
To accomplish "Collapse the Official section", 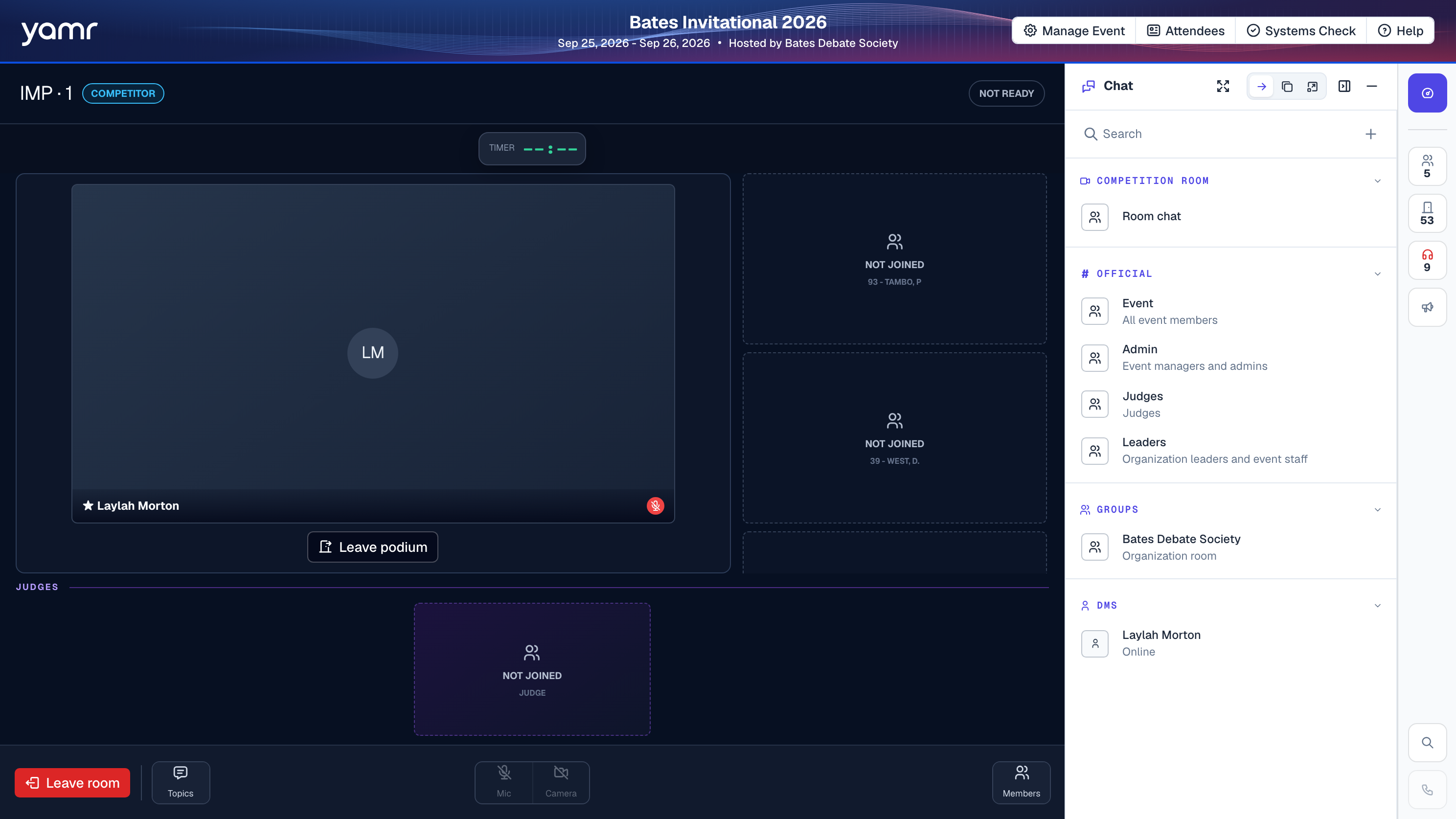I will tap(1377, 274).
